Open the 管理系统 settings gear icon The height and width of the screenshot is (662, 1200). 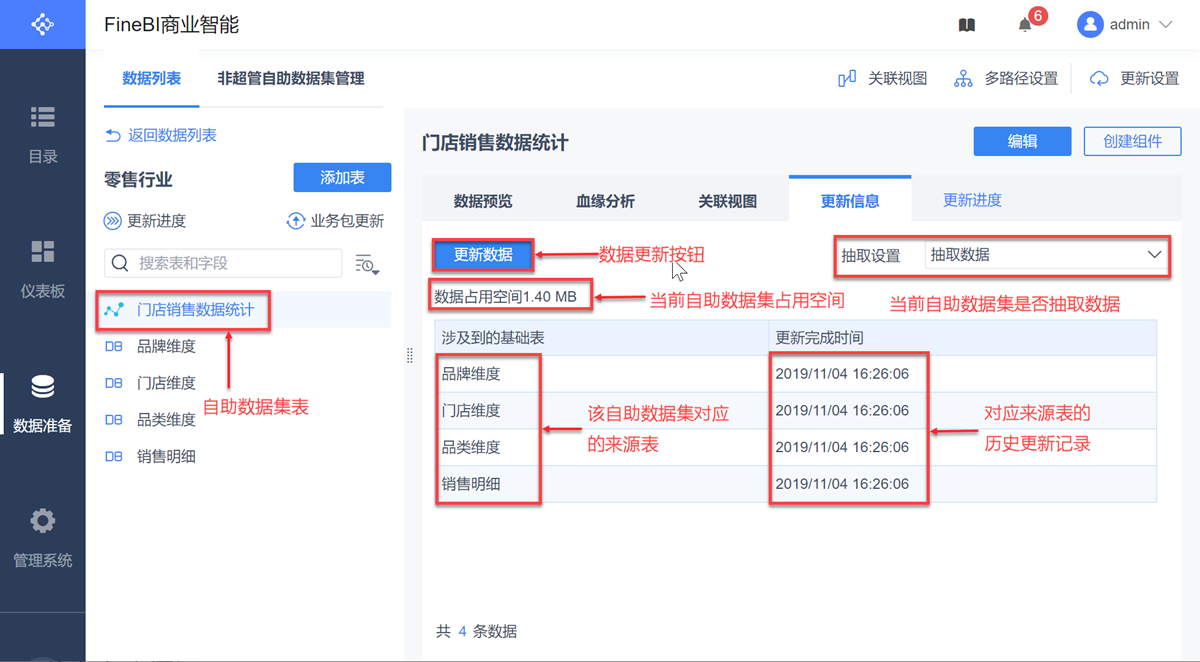pyautogui.click(x=43, y=521)
